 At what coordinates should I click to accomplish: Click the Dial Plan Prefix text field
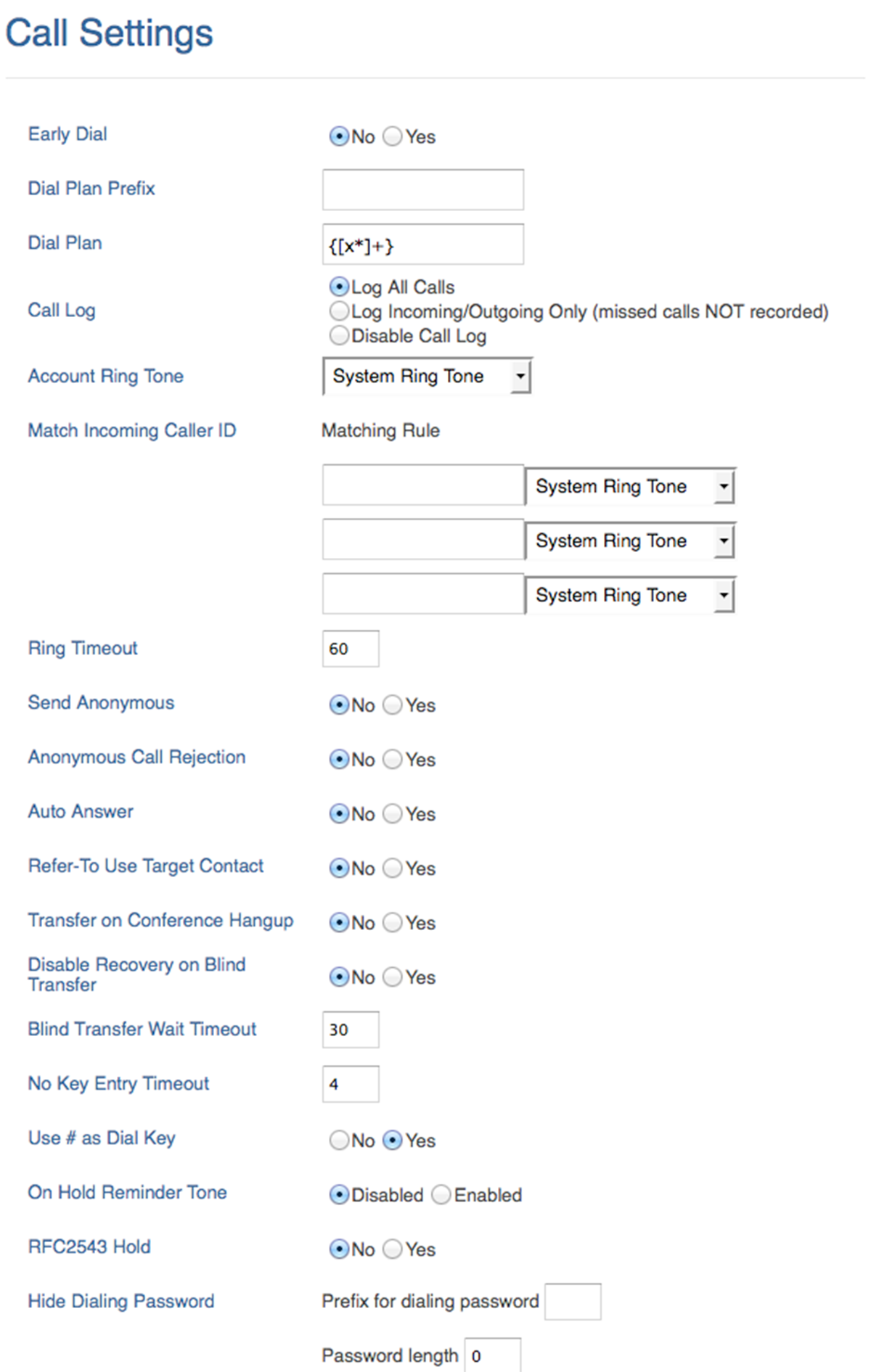(423, 189)
